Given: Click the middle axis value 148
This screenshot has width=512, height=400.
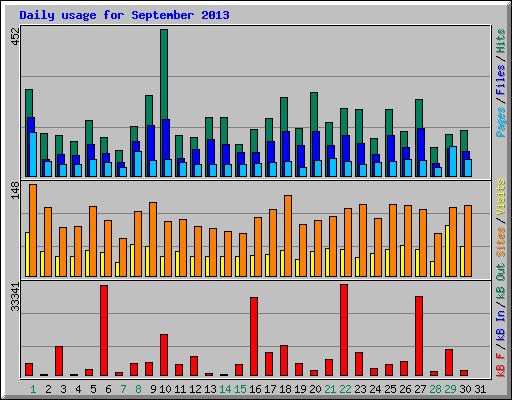Looking at the screenshot, I should tap(15, 190).
